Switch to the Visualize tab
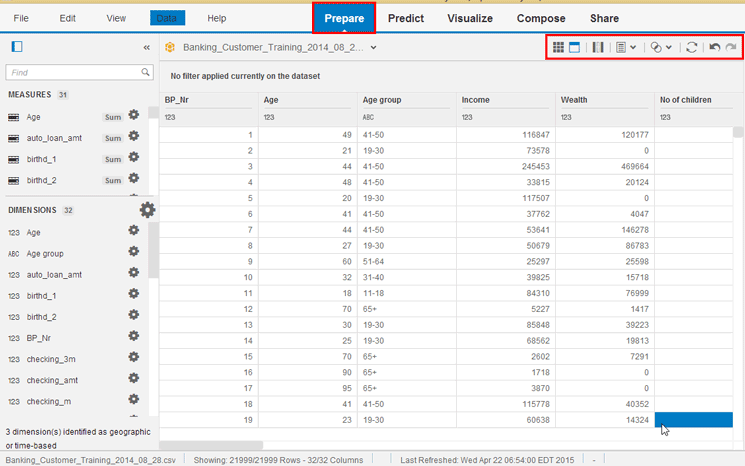This screenshot has width=745, height=466. point(469,18)
